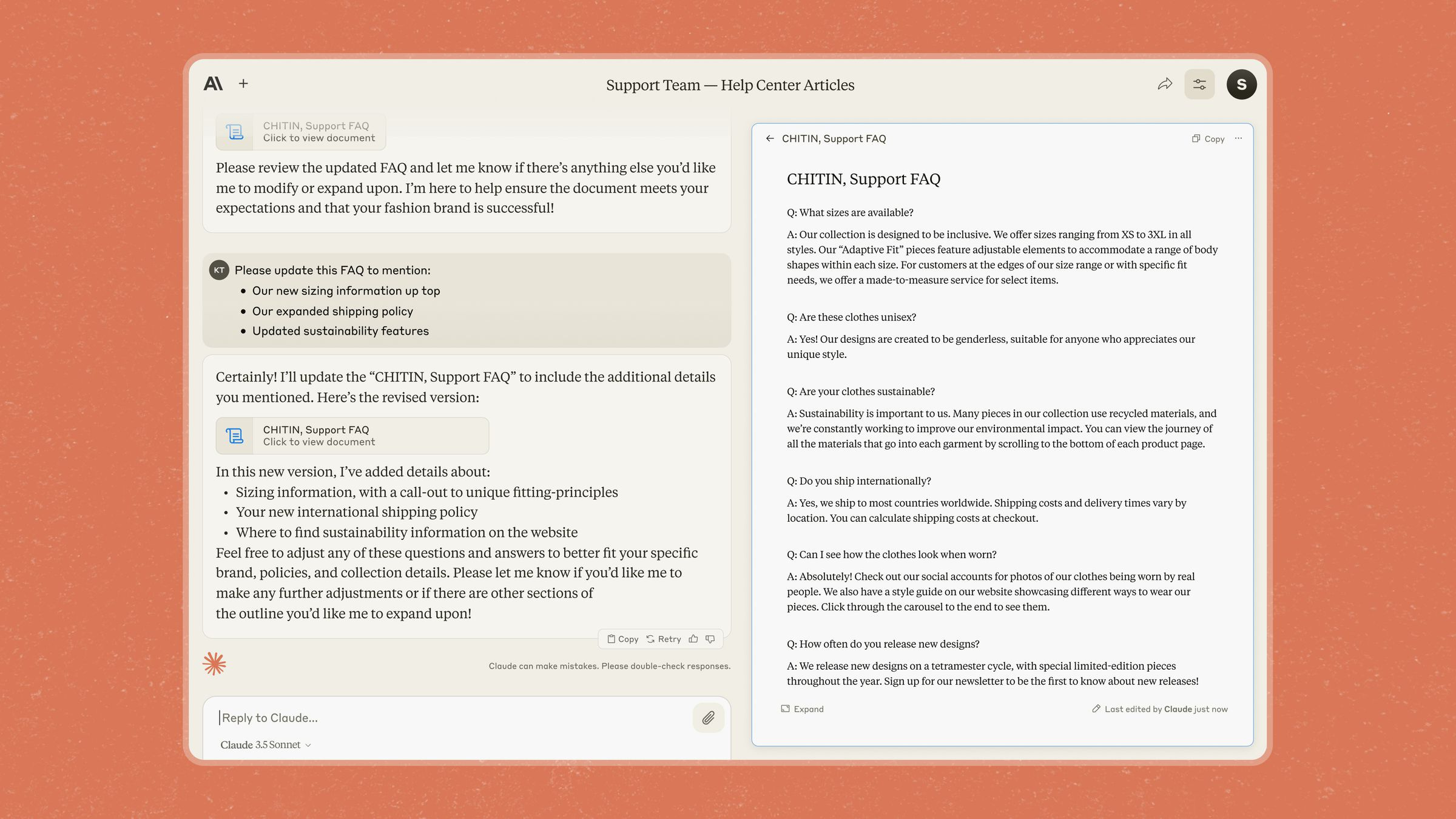Give thumbs up to the response

693,639
